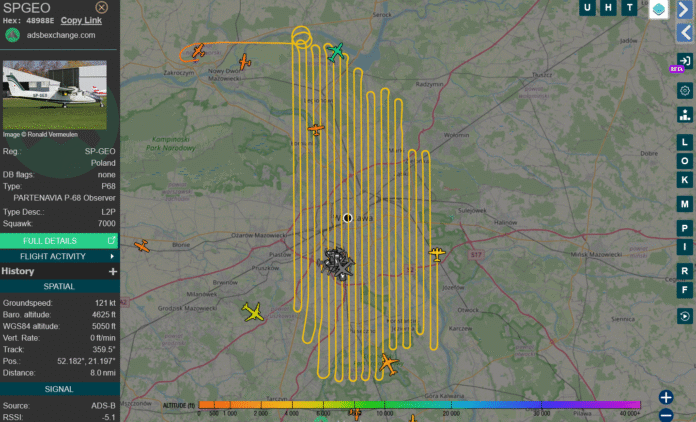Click the M button in right sidebar

[x=685, y=203]
